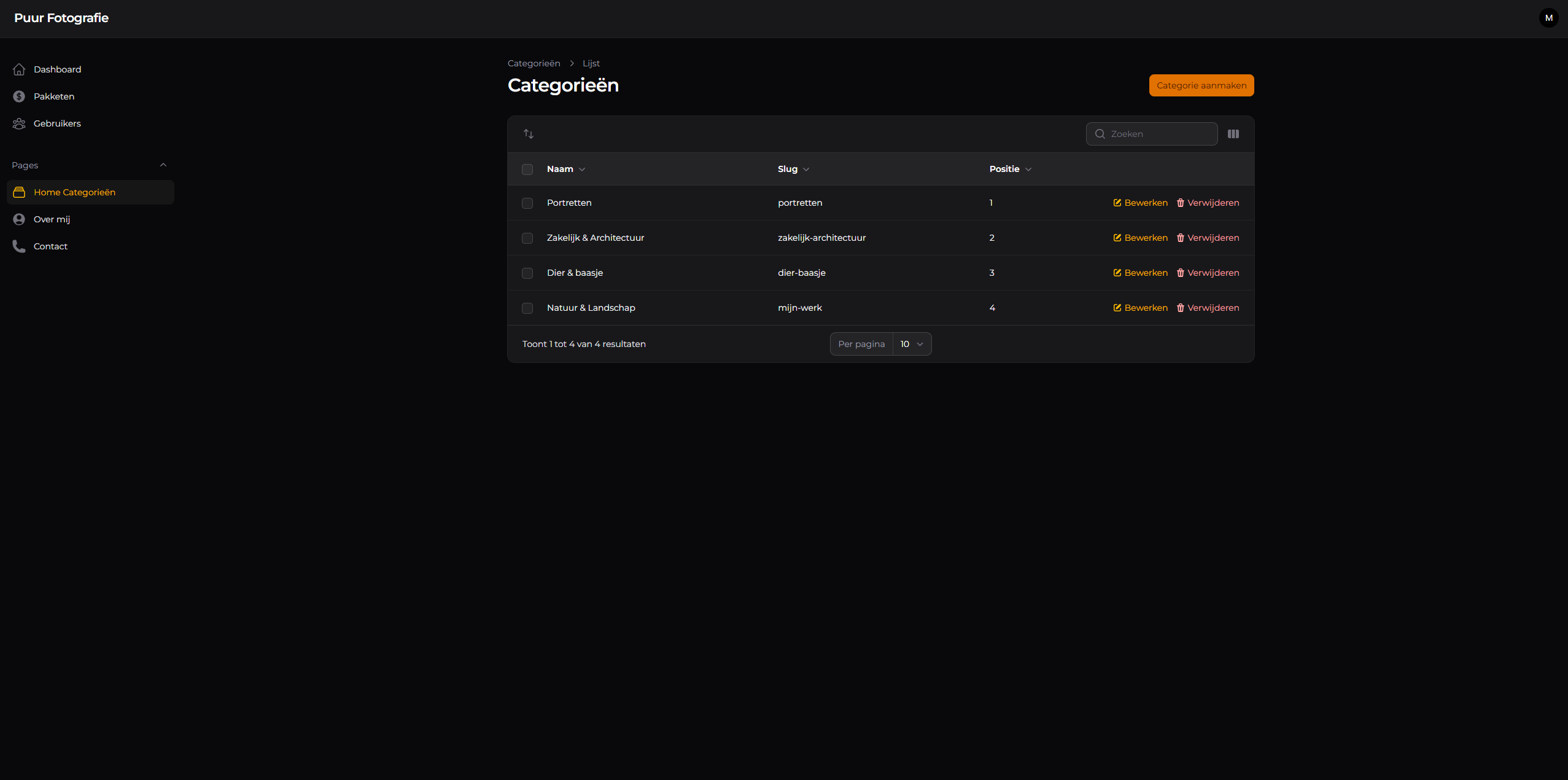Click the Pakketen dollar icon
This screenshot has width=1568, height=780.
click(x=19, y=96)
